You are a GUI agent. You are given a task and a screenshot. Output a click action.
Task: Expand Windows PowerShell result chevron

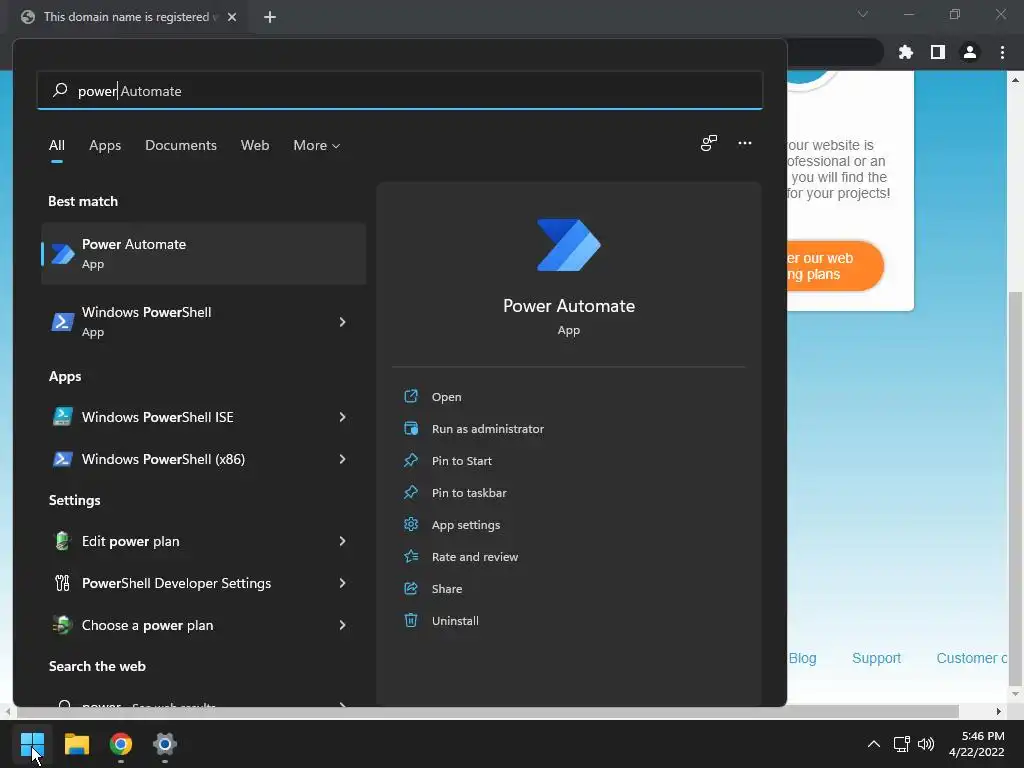(x=342, y=321)
